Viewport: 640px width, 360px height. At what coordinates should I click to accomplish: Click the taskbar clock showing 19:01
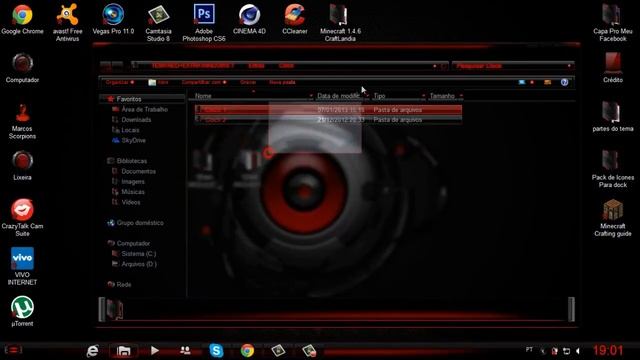[x=608, y=350]
